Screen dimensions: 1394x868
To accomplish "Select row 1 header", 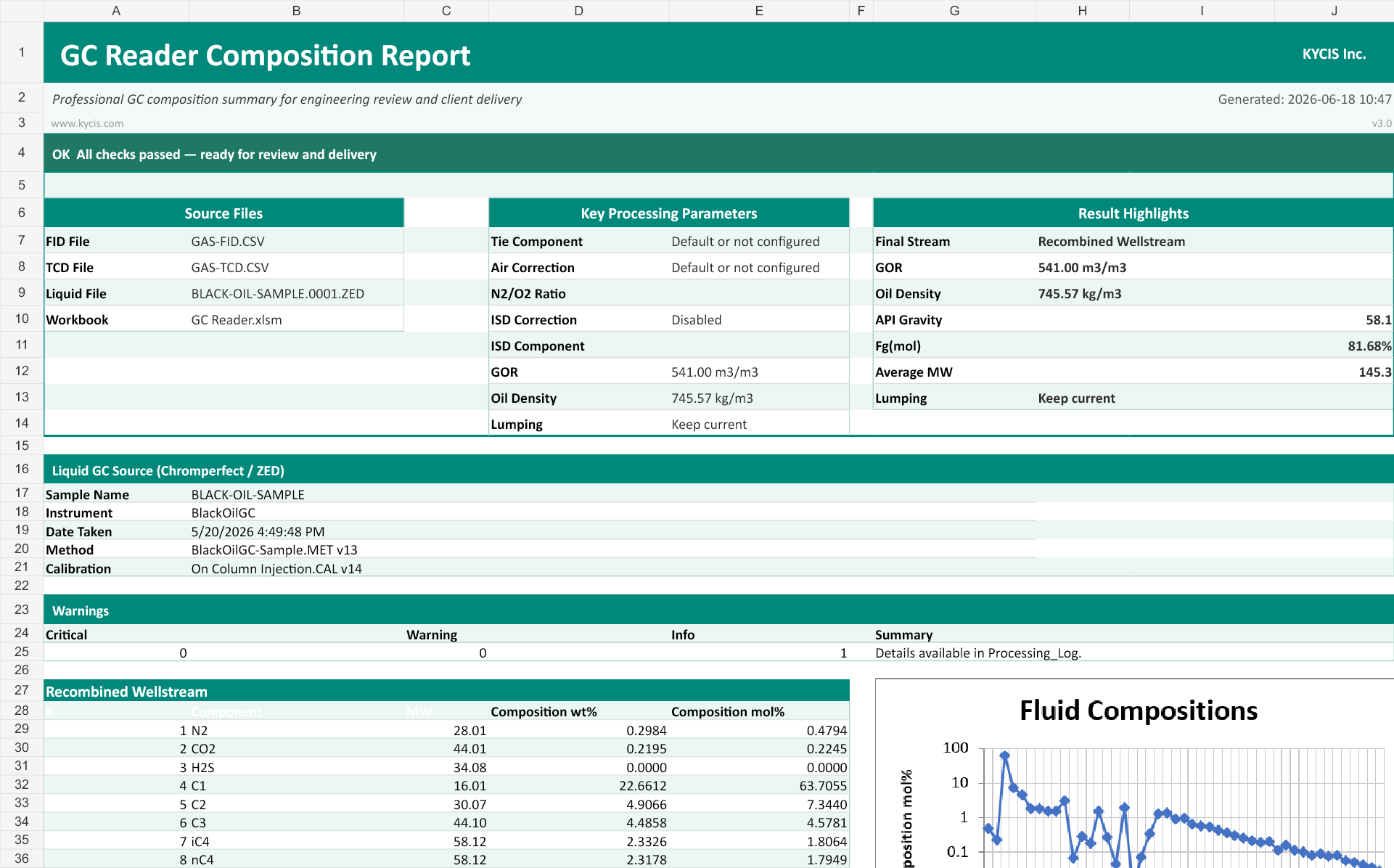I will 22,52.
